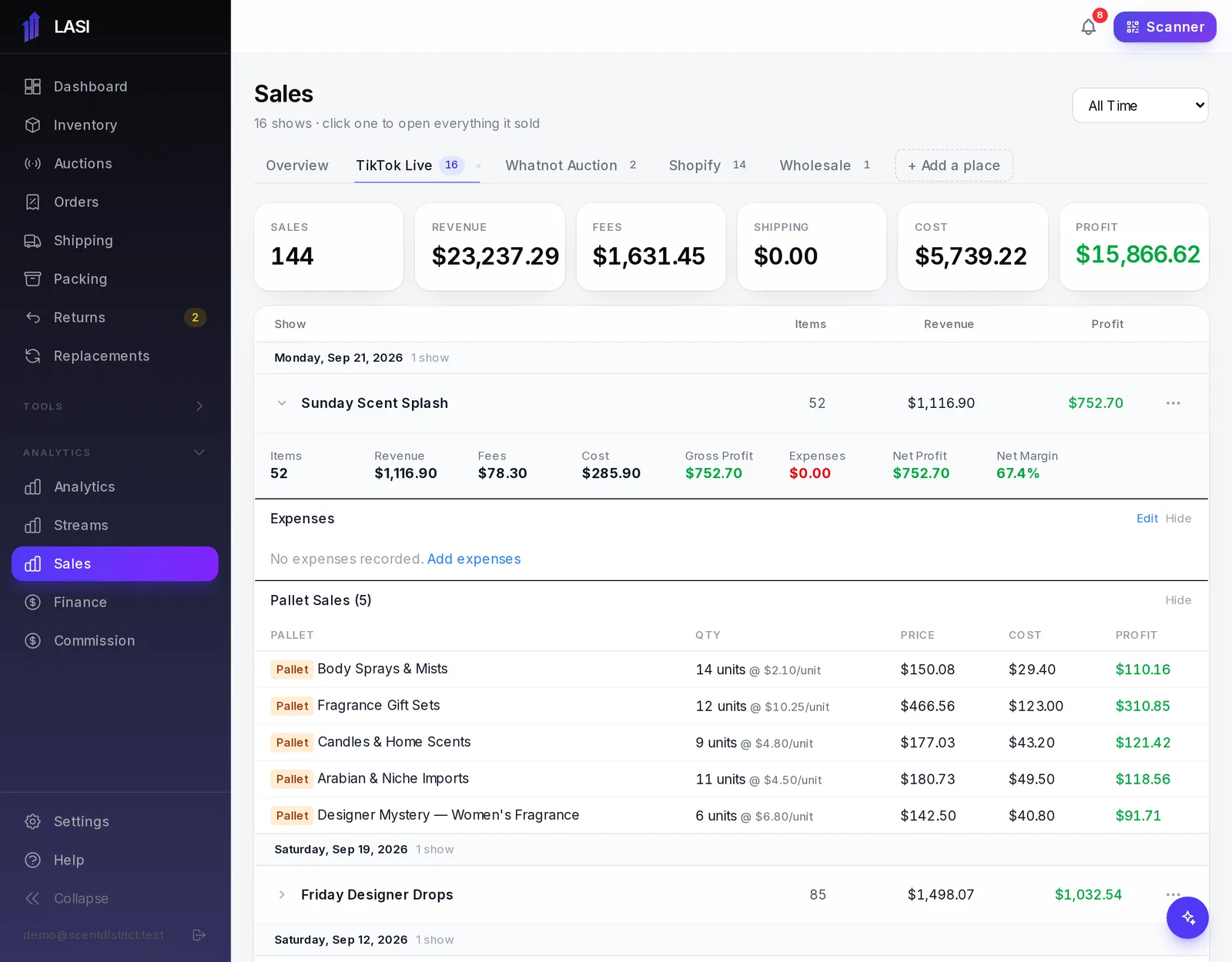1232x962 pixels.
Task: Open the Wholesale tab
Action: click(825, 165)
